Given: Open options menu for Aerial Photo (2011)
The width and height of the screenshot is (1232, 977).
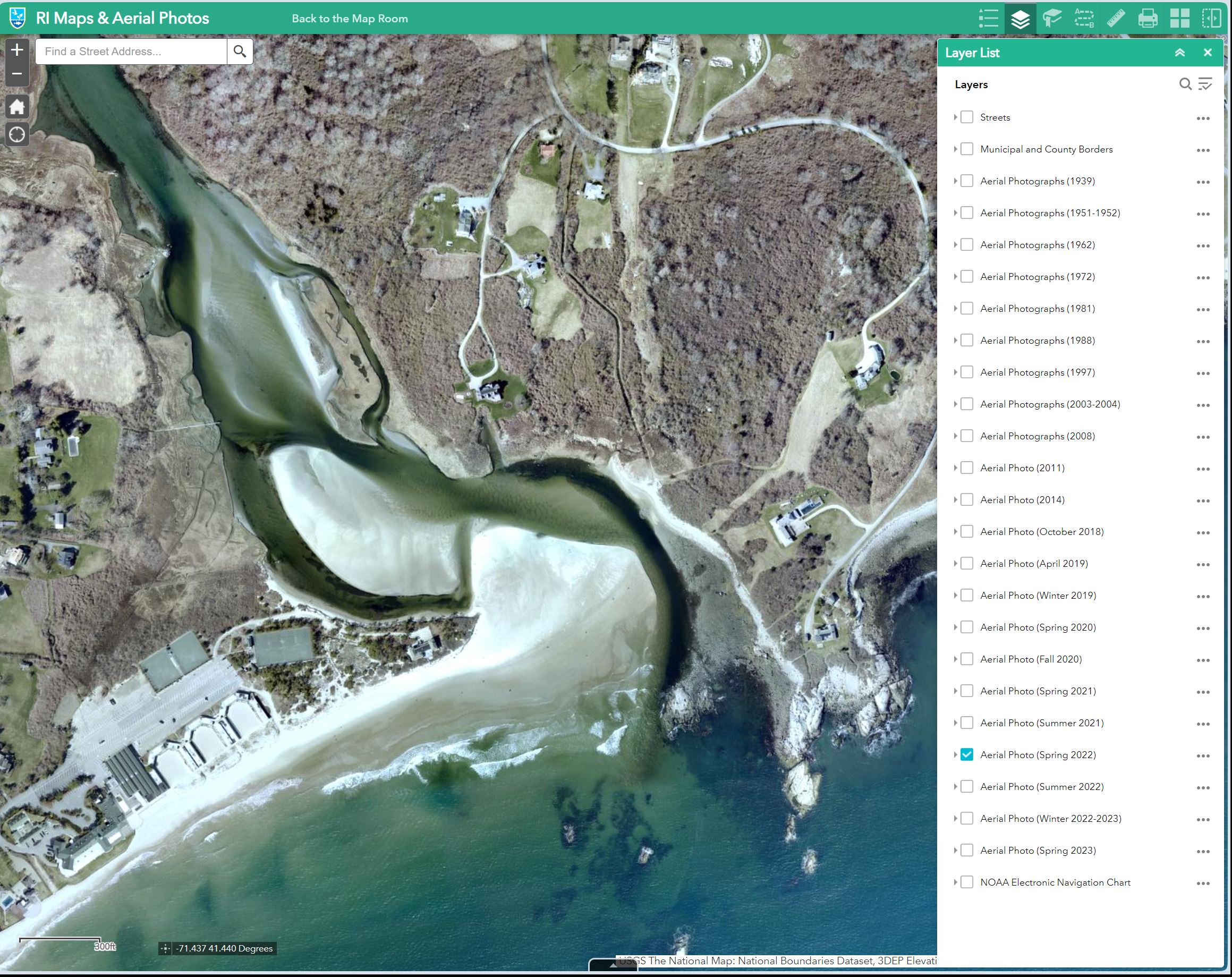Looking at the screenshot, I should pos(1203,468).
